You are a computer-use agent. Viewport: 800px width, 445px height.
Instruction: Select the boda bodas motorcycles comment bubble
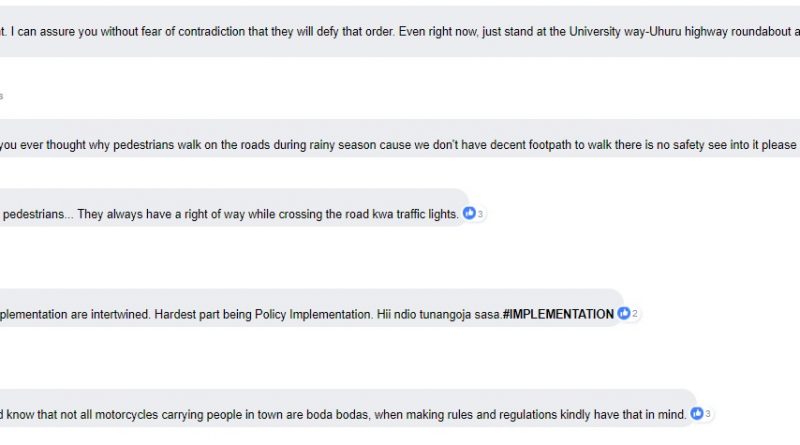pos(348,408)
